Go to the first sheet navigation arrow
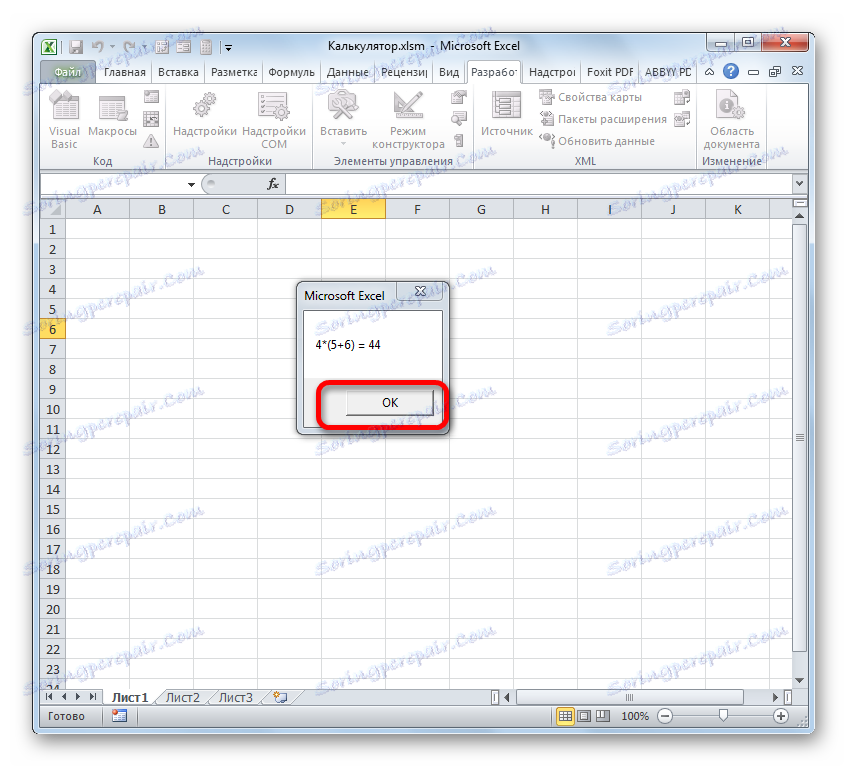848x767 pixels. coord(50,697)
